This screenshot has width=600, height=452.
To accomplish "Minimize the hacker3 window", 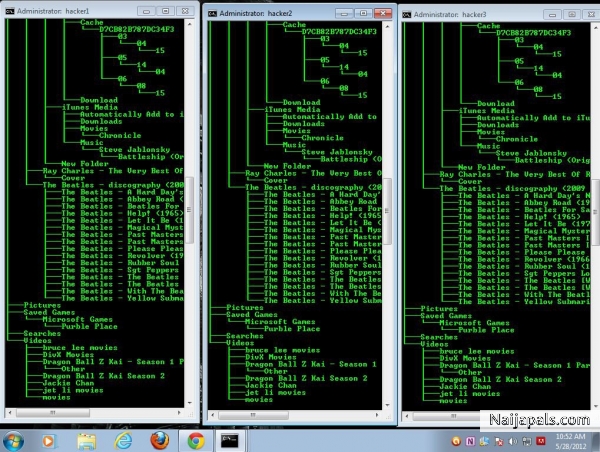I will click(x=552, y=15).
